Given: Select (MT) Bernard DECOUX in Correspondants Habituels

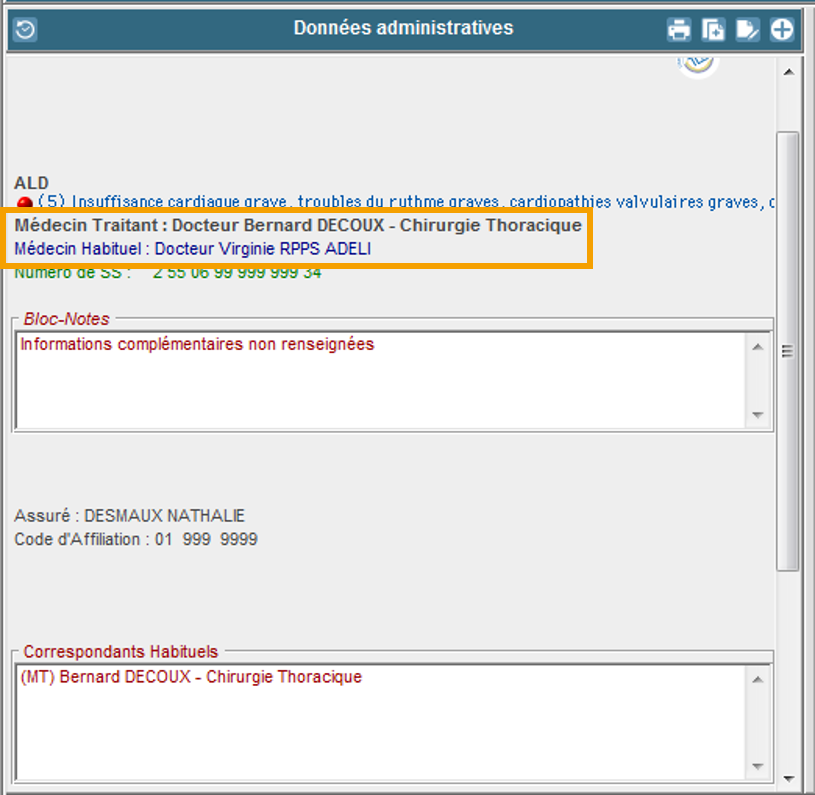Looking at the screenshot, I should pos(191,677).
